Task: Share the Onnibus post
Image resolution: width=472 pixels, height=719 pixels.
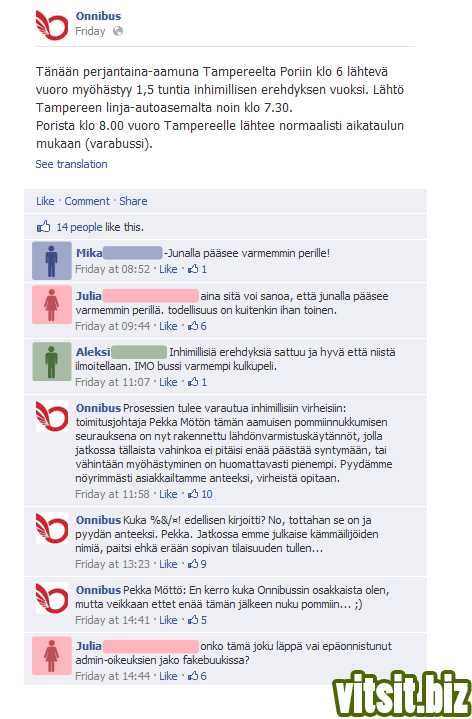Action: [x=133, y=201]
